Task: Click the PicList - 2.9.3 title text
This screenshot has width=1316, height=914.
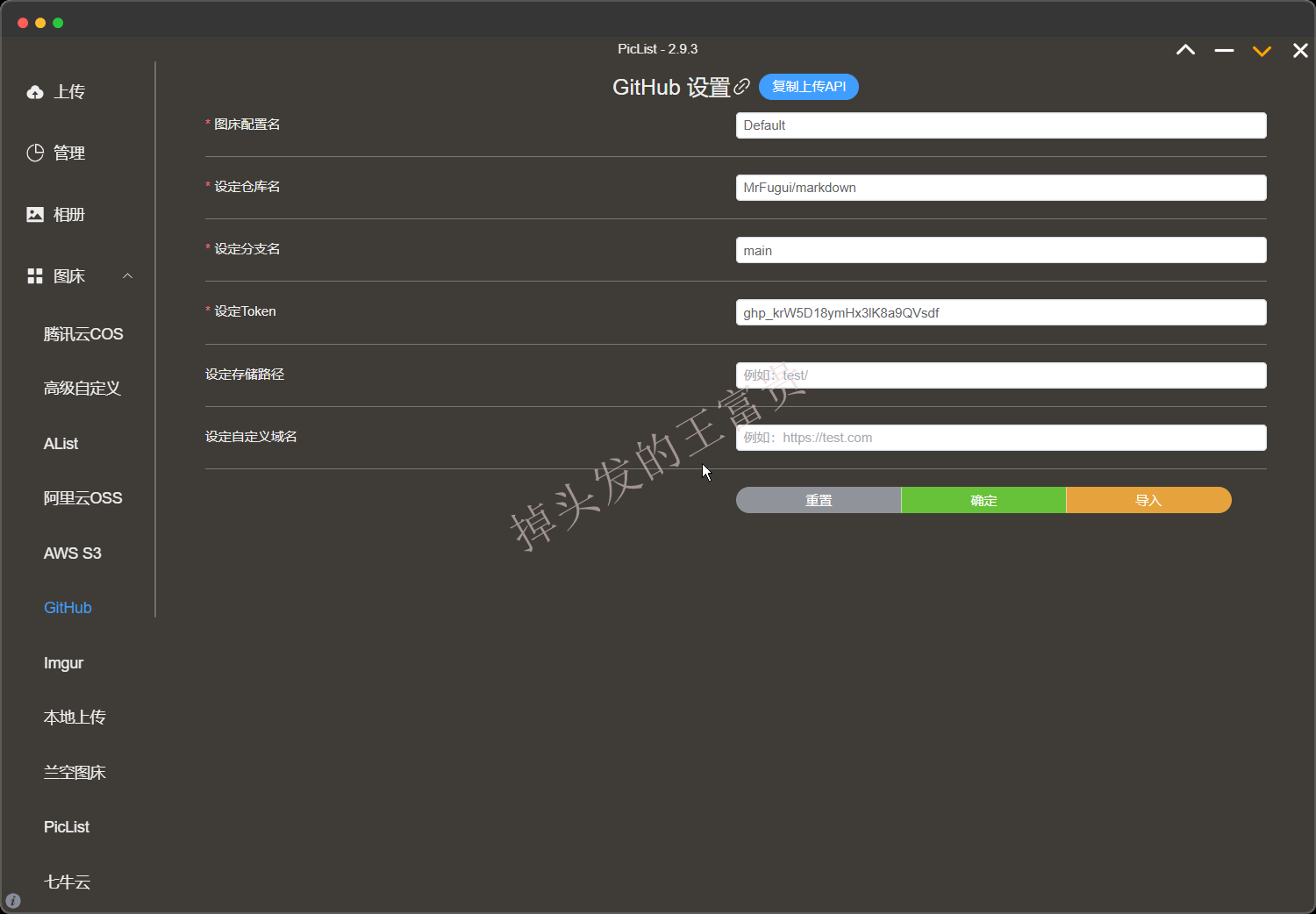Action: coord(658,49)
